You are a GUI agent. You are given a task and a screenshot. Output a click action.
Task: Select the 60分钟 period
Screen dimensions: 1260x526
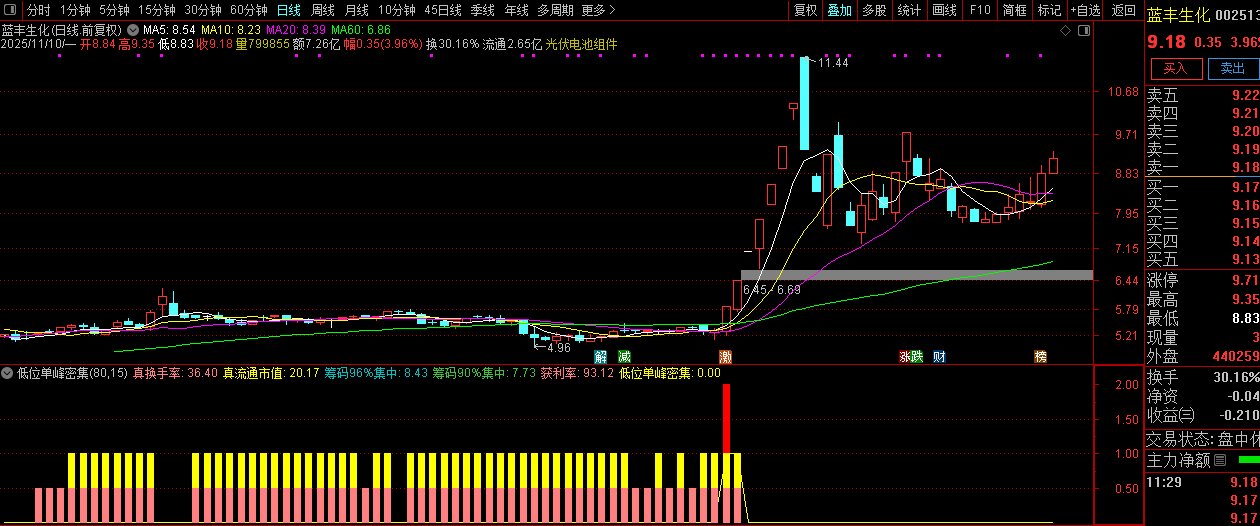(x=249, y=10)
